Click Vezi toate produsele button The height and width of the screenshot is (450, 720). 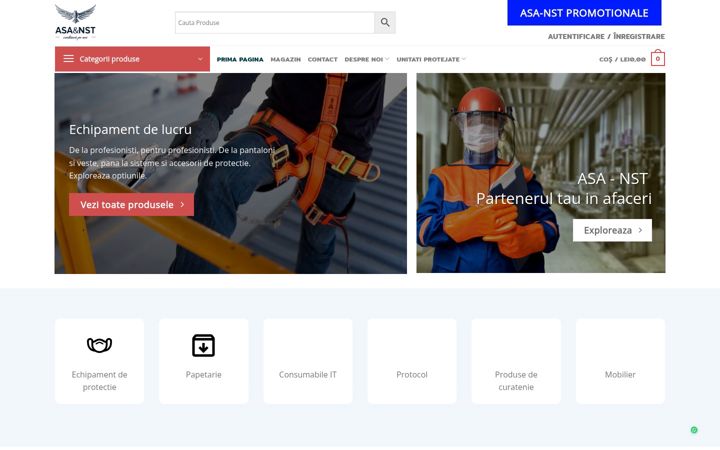coord(131,205)
